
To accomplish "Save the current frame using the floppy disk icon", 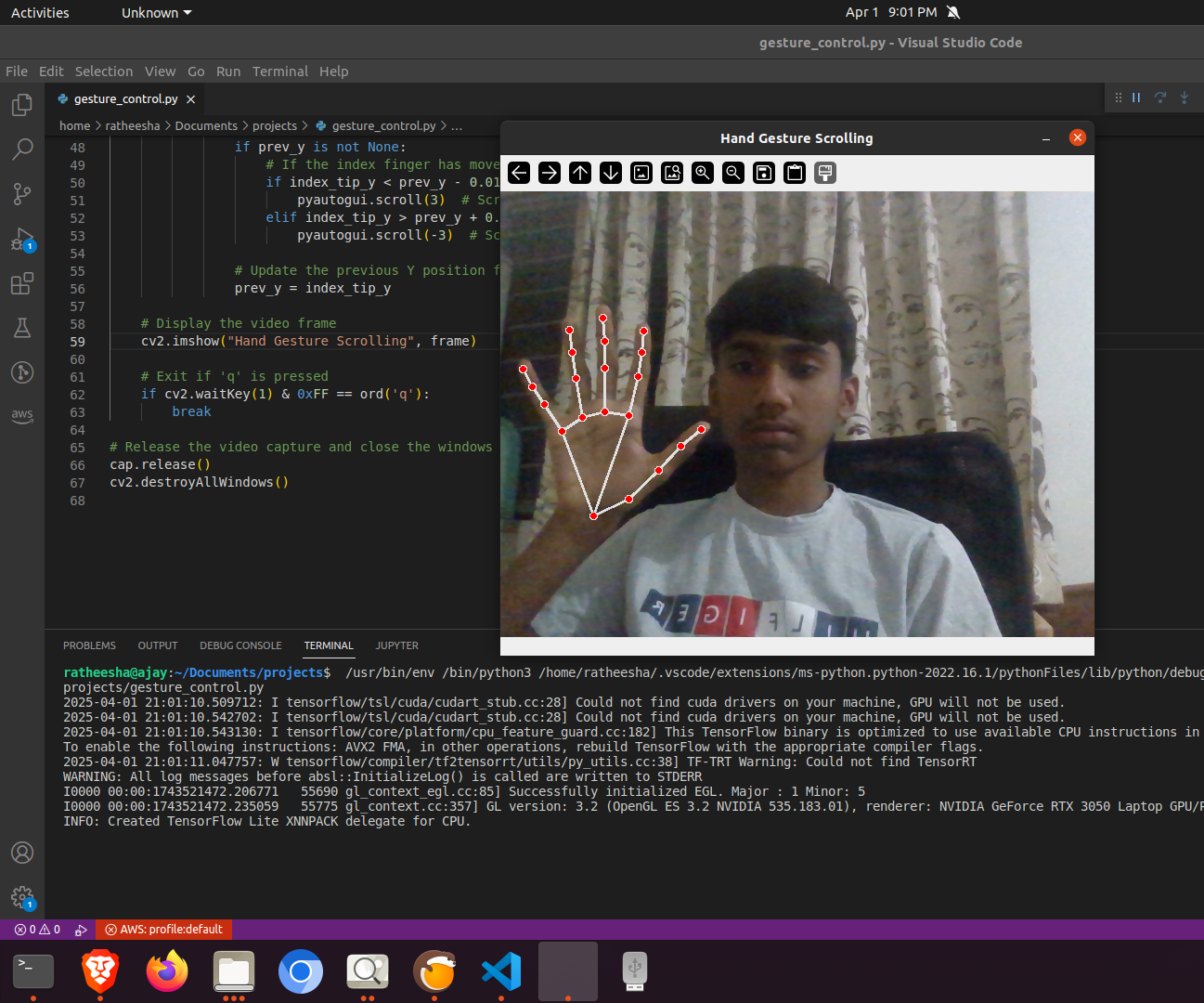I will click(x=763, y=173).
